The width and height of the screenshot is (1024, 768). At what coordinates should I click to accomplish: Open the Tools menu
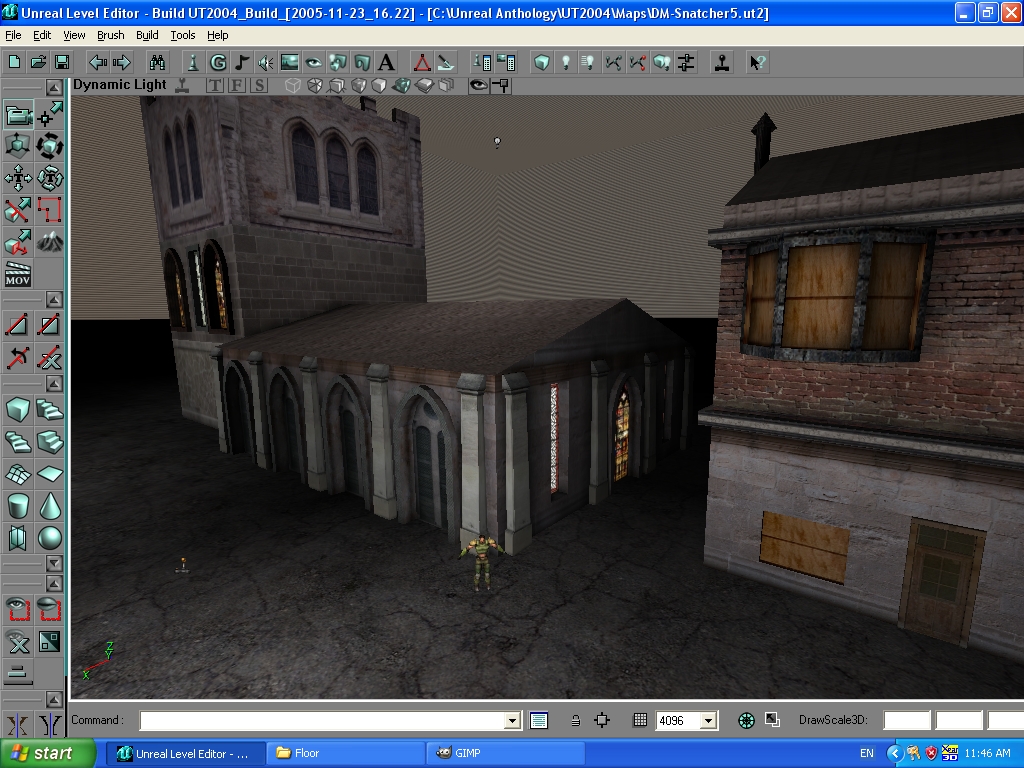tap(183, 35)
